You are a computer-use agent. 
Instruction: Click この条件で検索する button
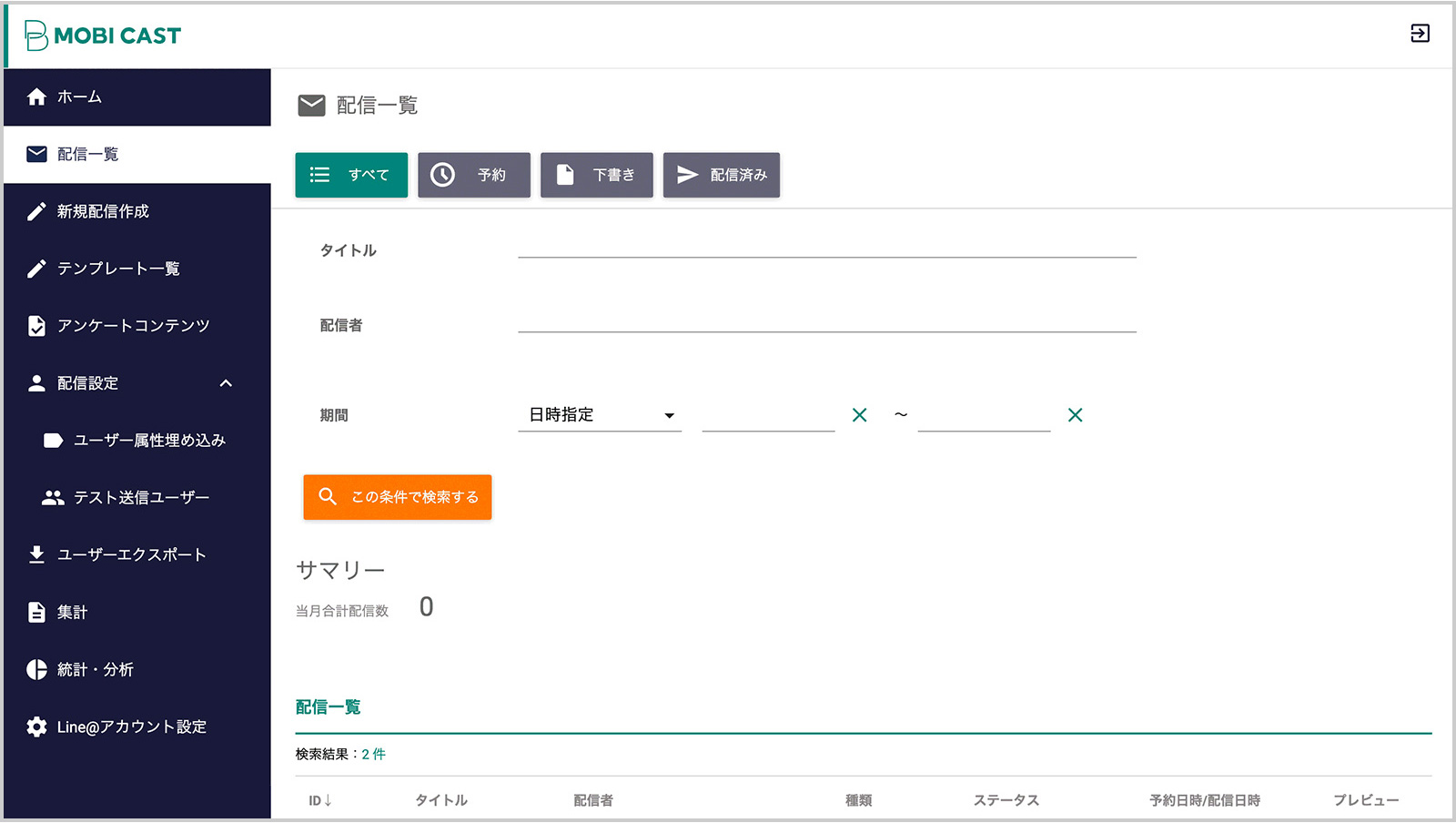[398, 497]
